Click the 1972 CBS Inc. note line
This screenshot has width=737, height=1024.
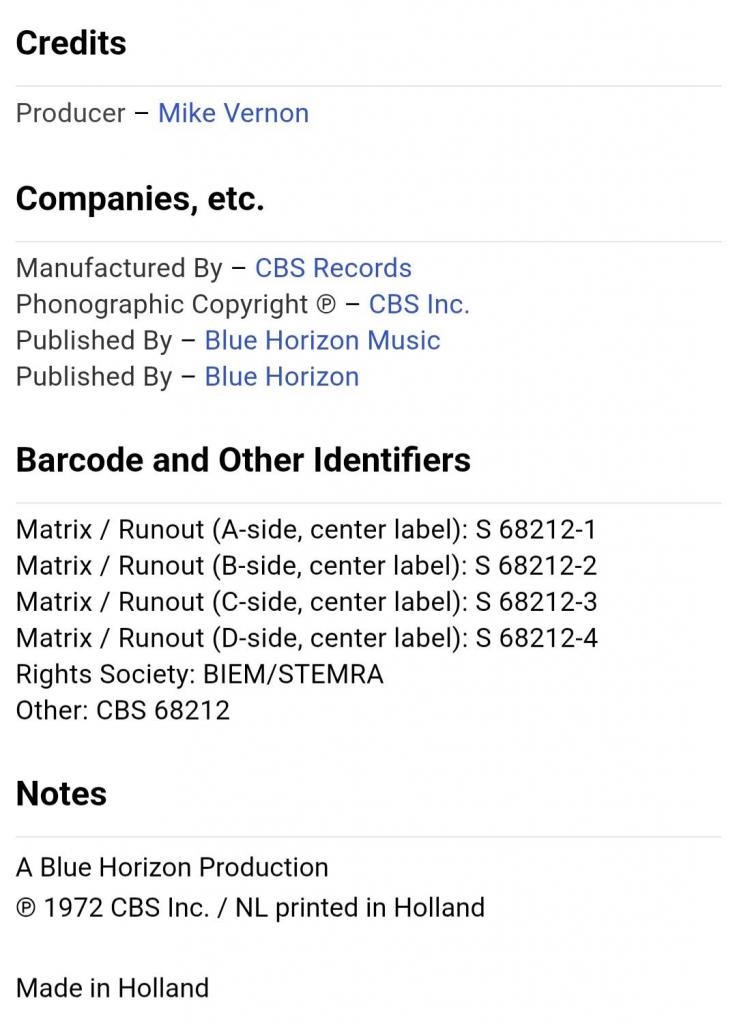(250, 908)
